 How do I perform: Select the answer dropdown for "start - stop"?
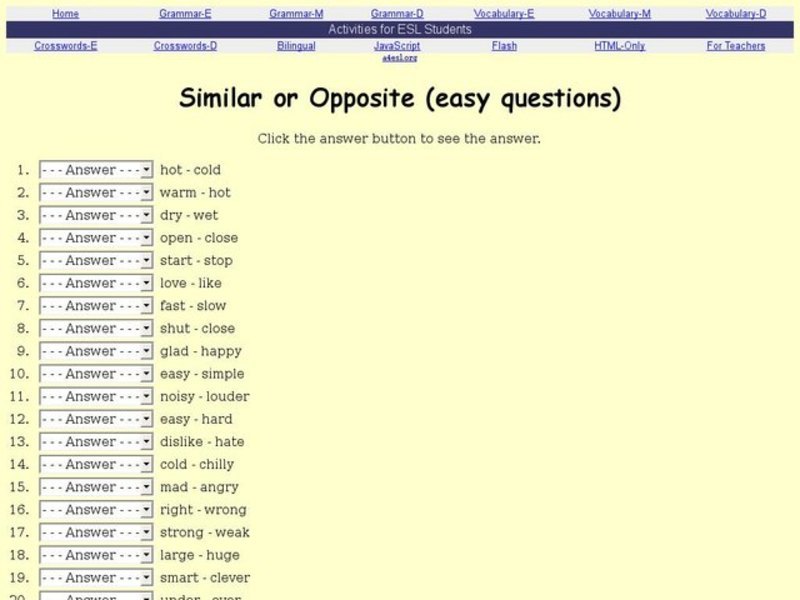(x=94, y=260)
